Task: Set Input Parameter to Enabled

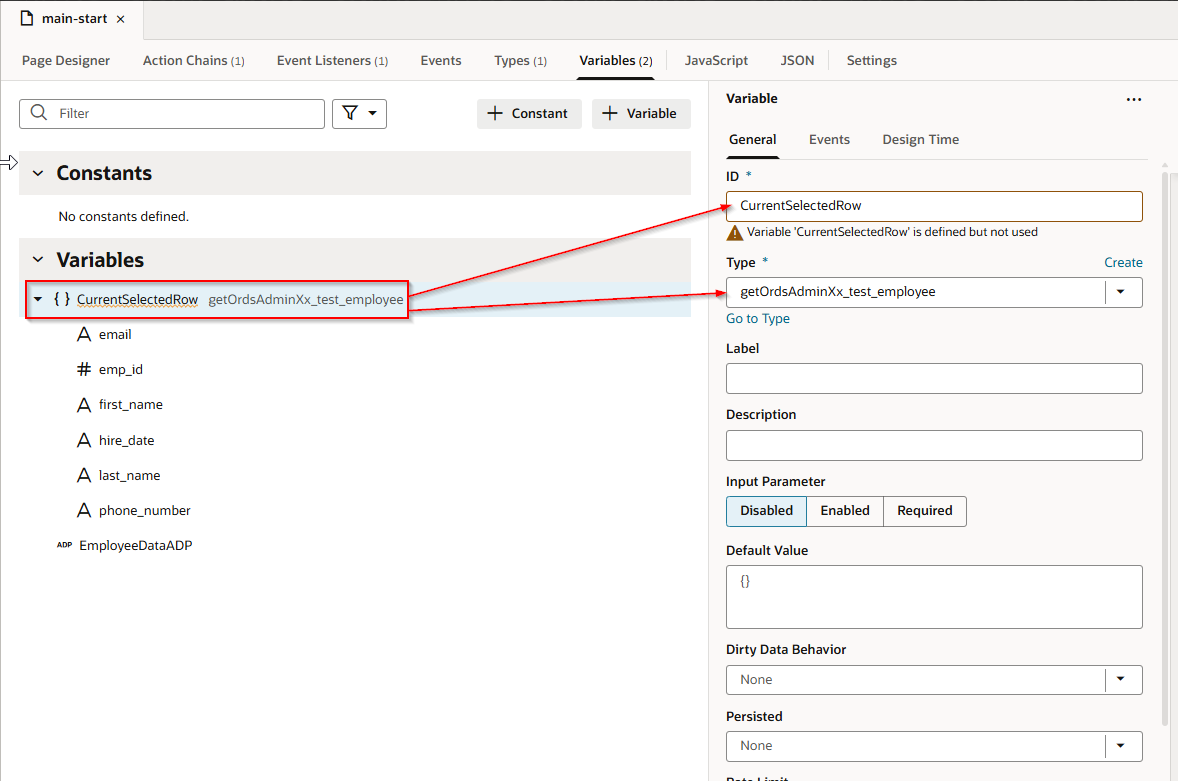Action: pos(845,511)
